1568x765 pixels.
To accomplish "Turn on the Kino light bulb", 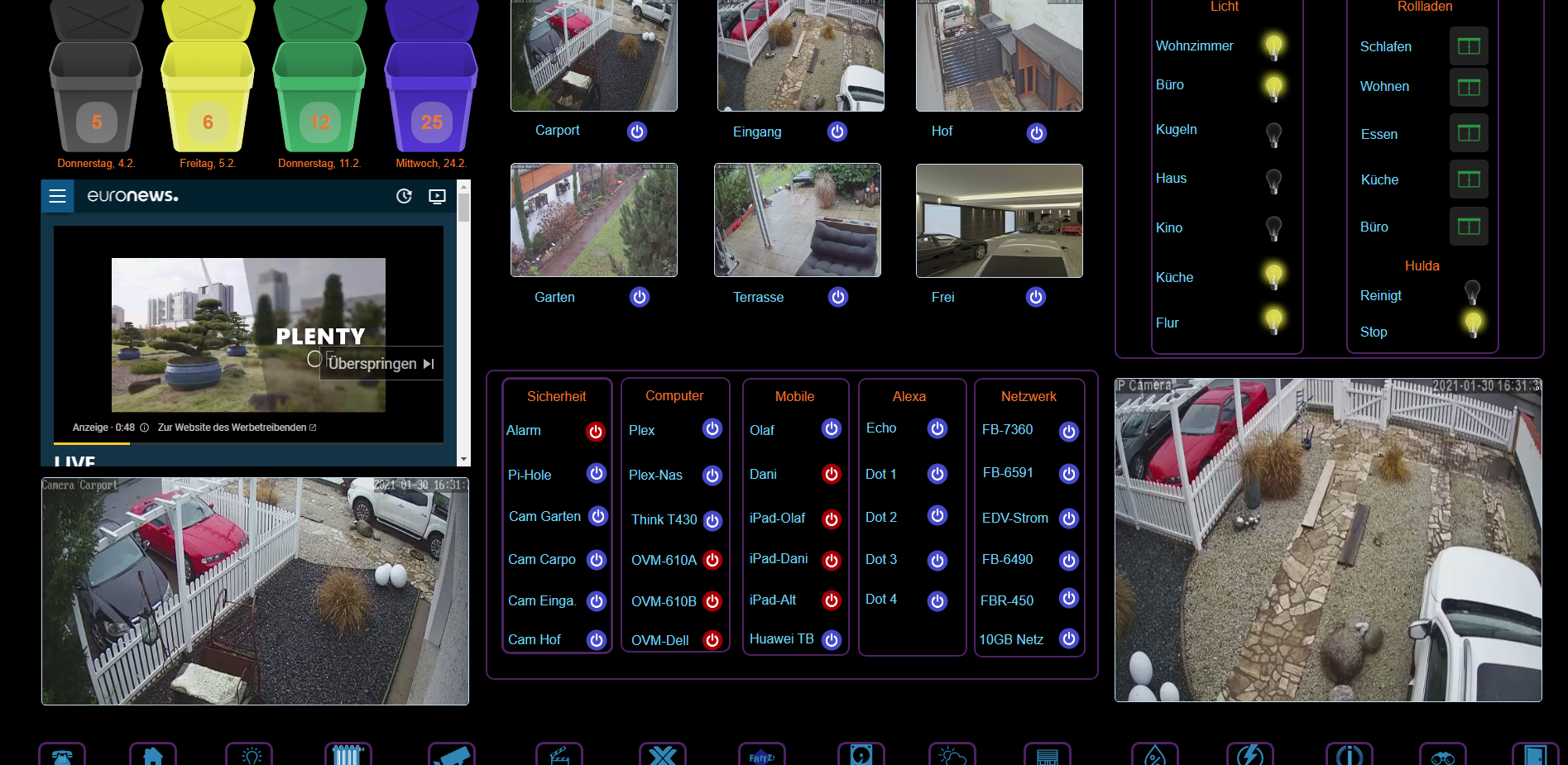I will pyautogui.click(x=1274, y=227).
